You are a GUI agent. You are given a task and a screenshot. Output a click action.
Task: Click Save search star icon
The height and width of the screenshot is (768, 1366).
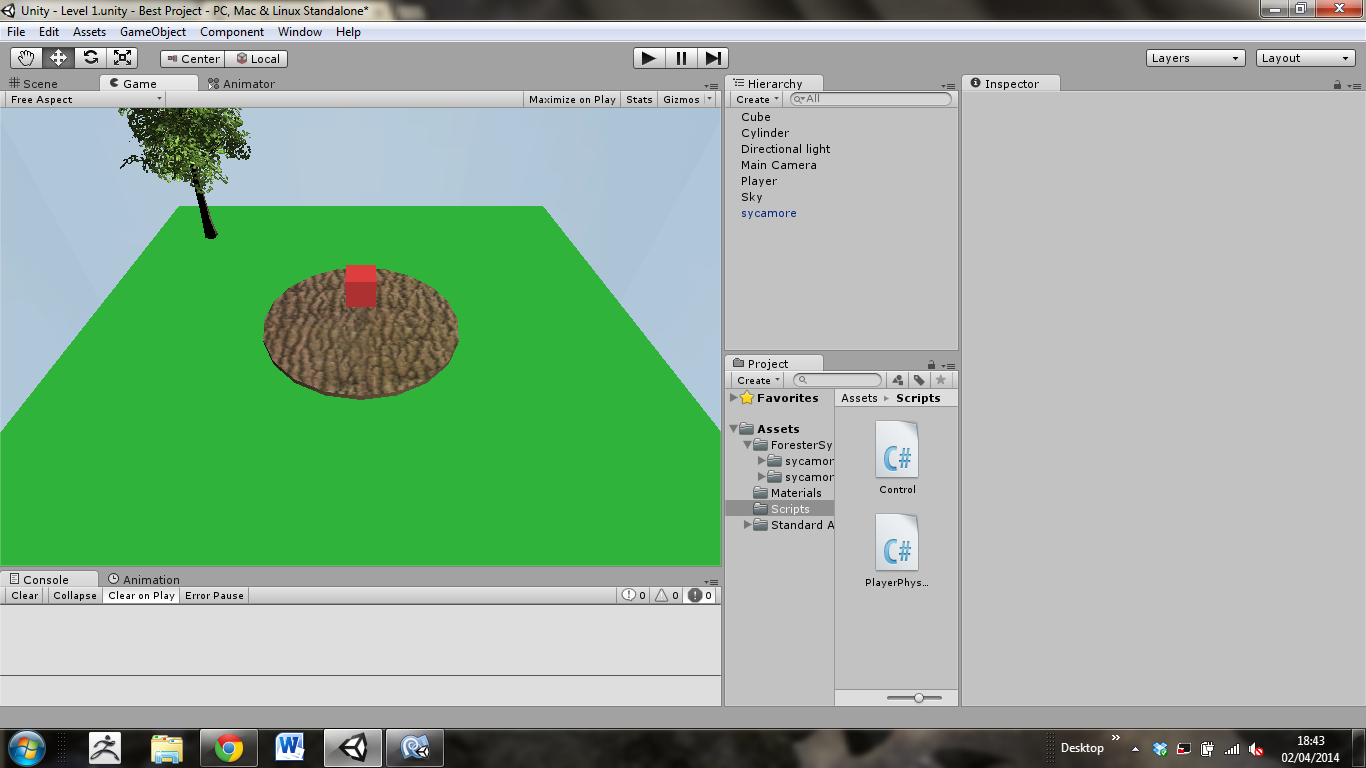pyautogui.click(x=941, y=380)
